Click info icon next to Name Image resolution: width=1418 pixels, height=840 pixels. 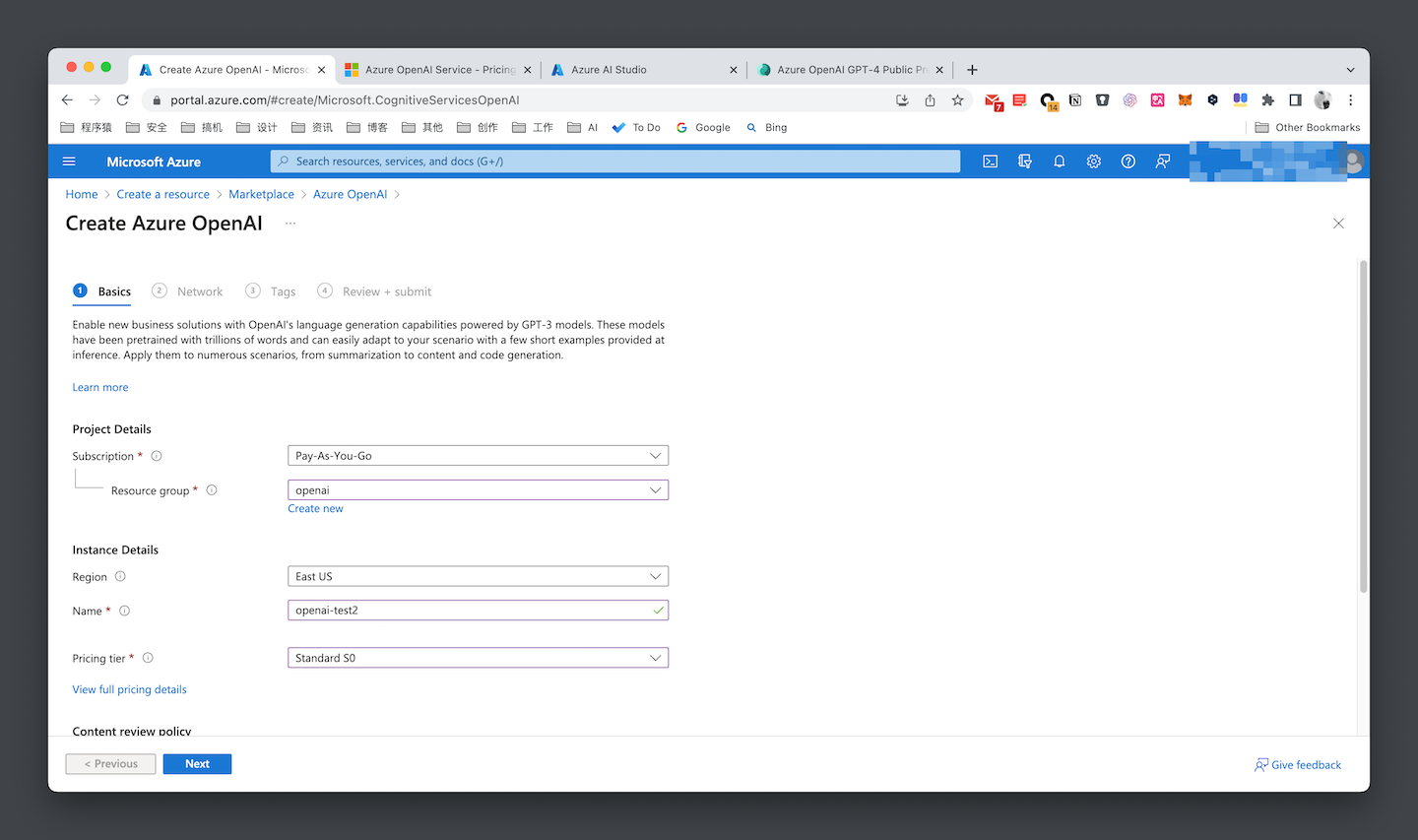[125, 611]
